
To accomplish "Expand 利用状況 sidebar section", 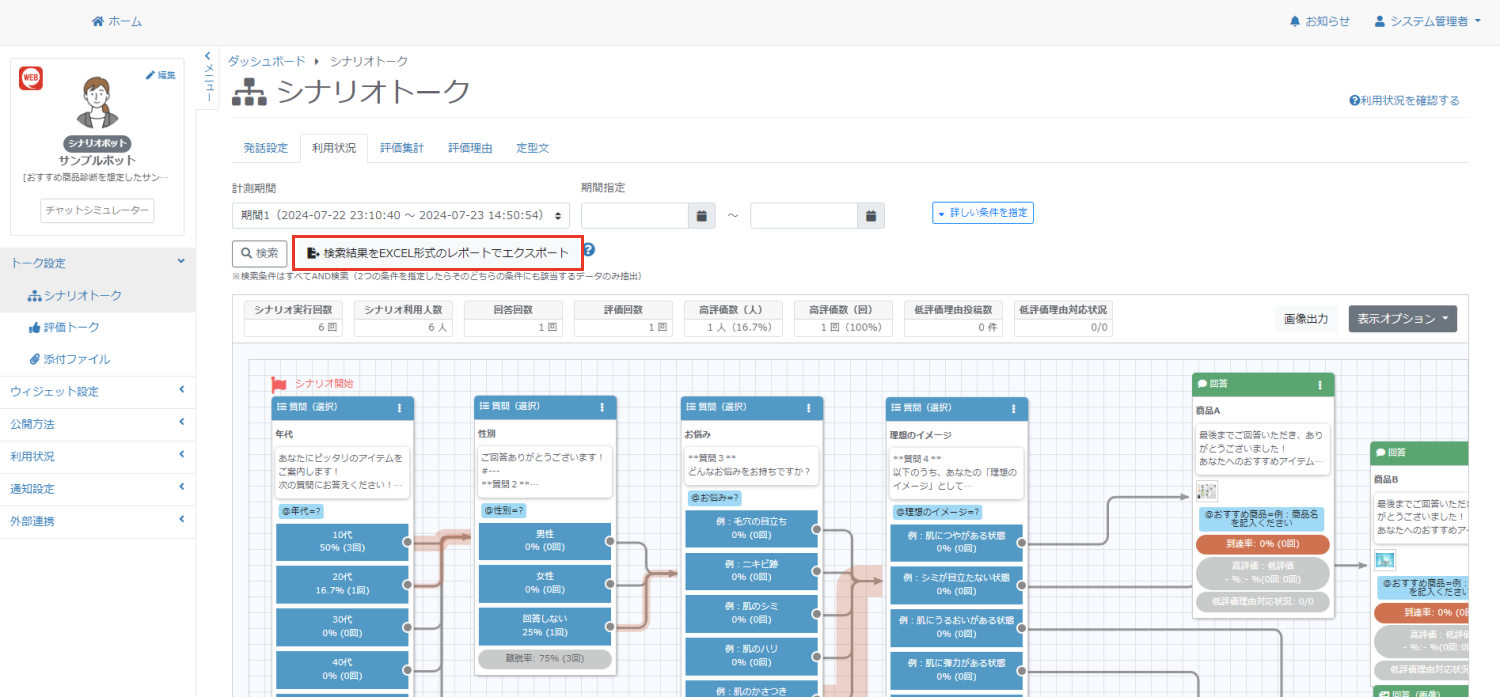I will tap(97, 455).
